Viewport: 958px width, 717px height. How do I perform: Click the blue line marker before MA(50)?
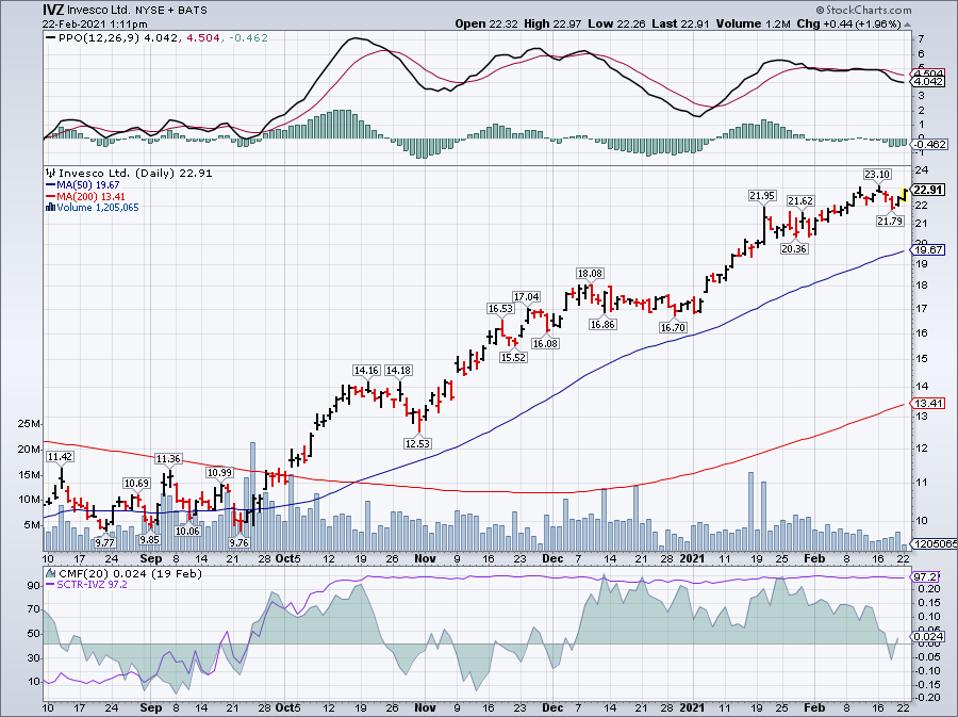(x=51, y=186)
